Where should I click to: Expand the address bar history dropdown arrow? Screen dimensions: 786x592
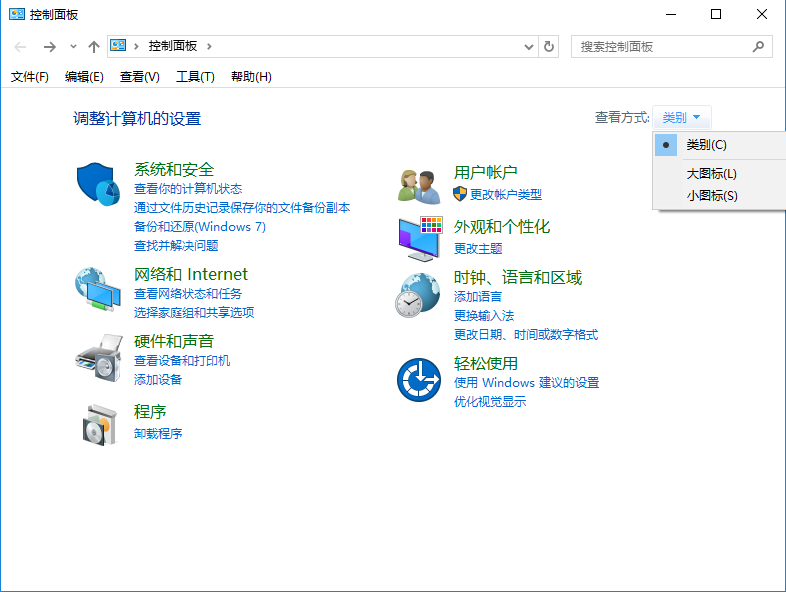pos(529,47)
